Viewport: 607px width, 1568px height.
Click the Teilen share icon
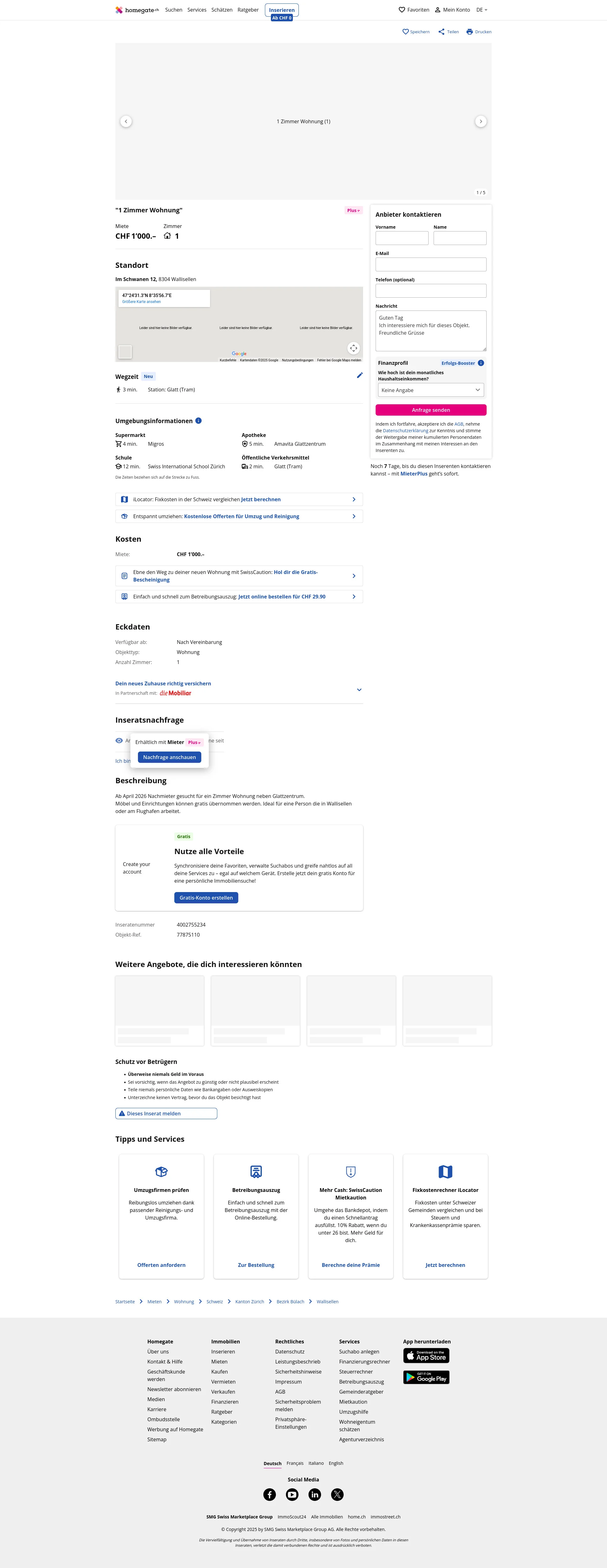pyautogui.click(x=441, y=32)
